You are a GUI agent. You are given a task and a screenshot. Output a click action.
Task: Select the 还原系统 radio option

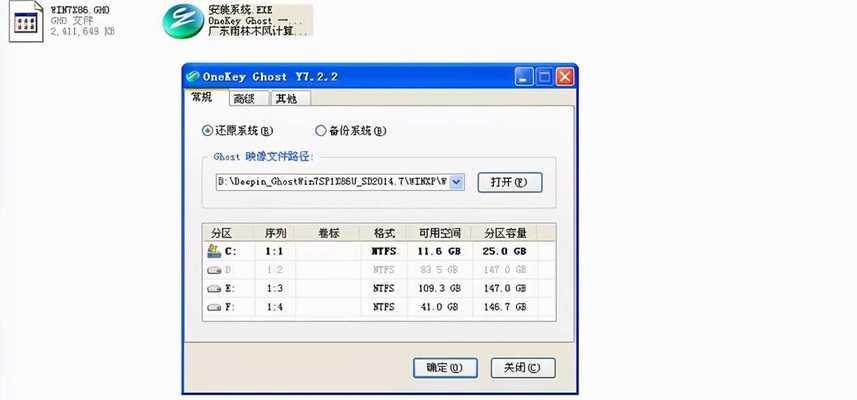237,131
